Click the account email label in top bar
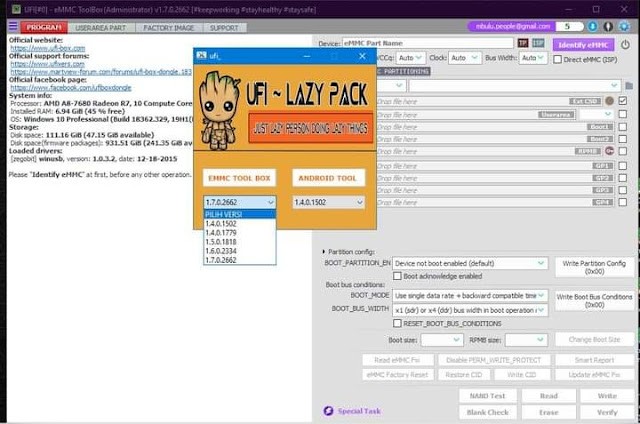 click(512, 27)
